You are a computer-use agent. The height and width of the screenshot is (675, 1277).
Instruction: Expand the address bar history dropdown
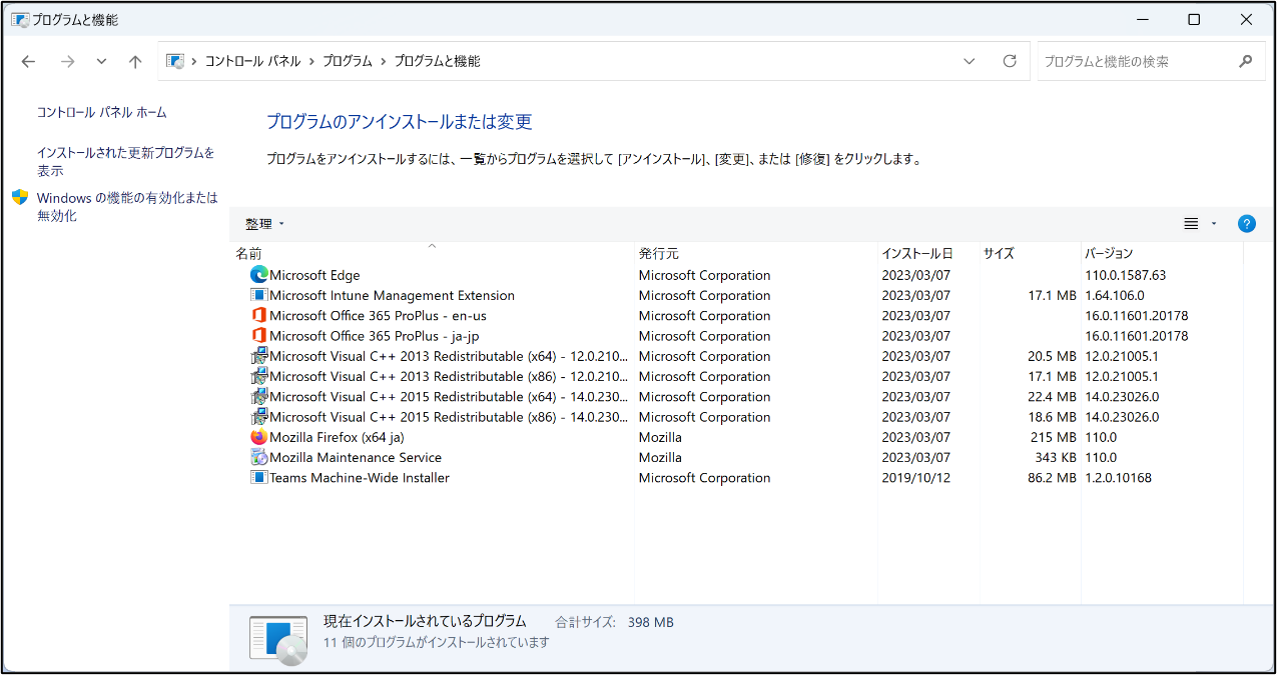969,61
